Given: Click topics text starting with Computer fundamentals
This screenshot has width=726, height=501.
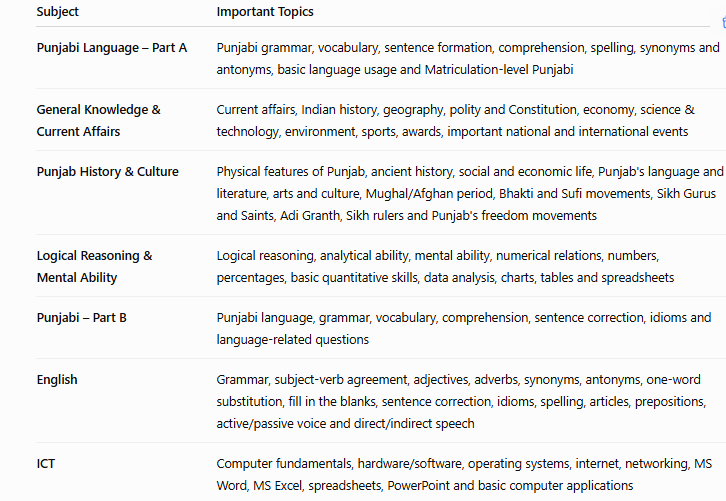Looking at the screenshot, I should [464, 475].
